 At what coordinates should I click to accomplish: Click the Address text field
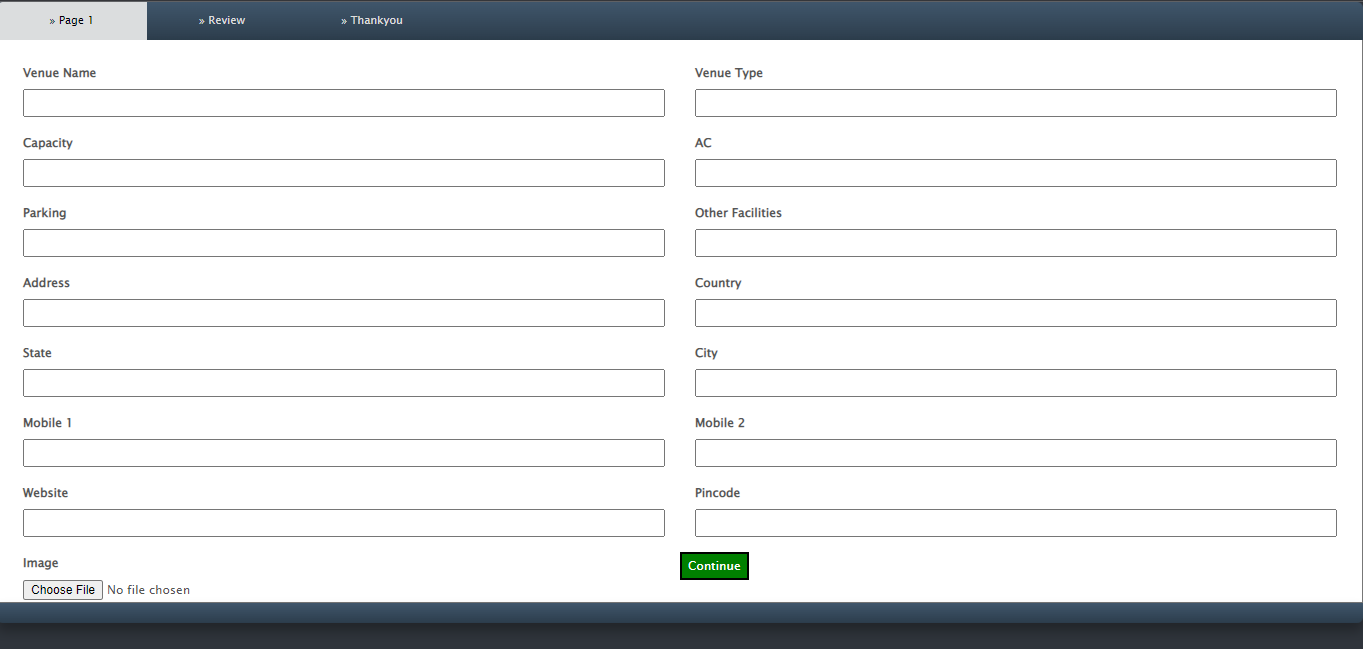pos(343,313)
